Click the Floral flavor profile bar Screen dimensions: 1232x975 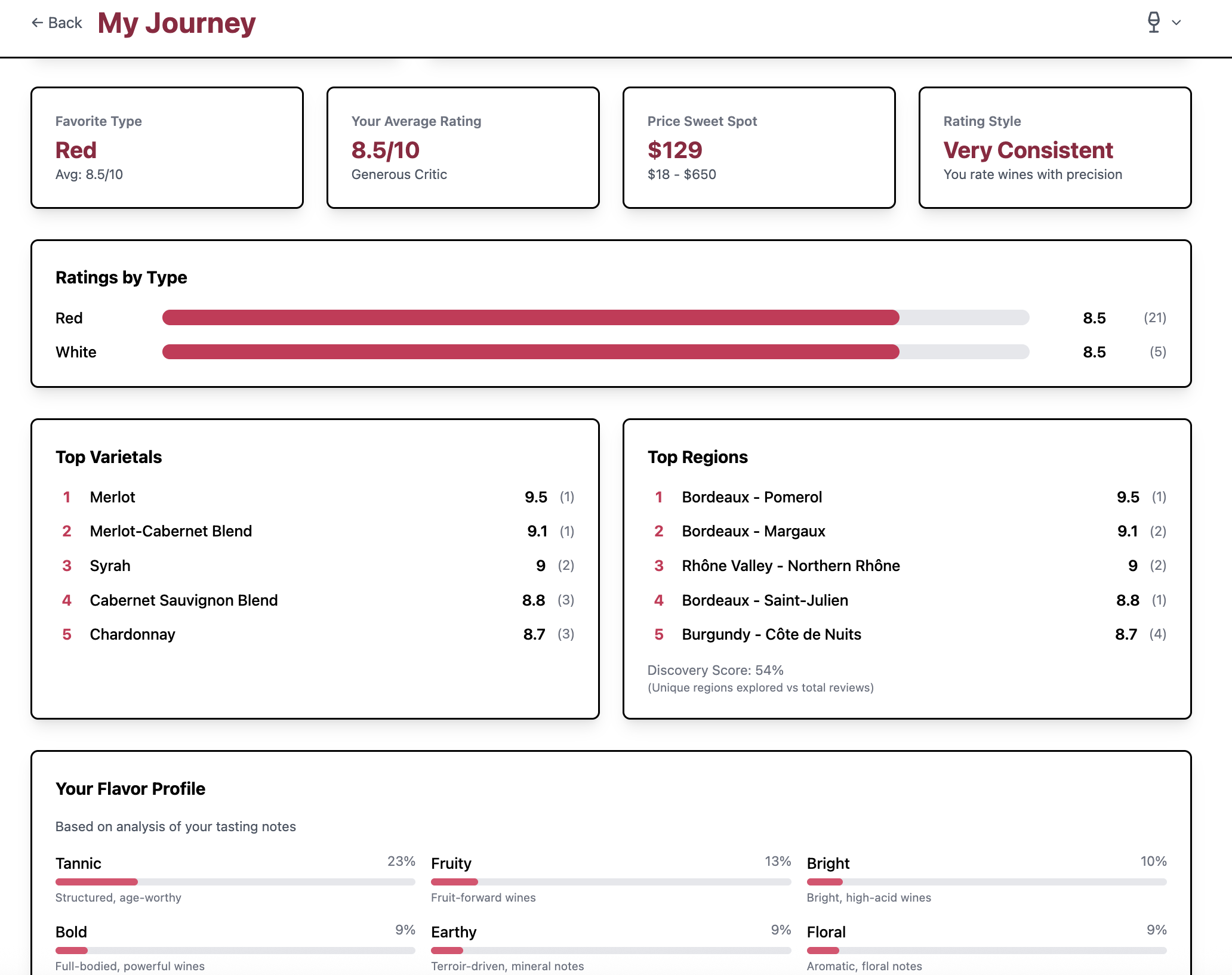click(986, 951)
